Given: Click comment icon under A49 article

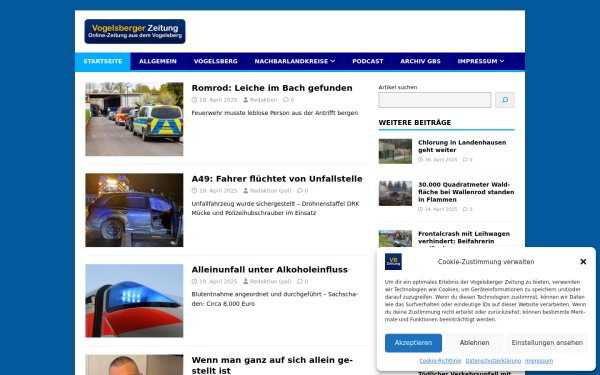Looking at the screenshot, I should (x=300, y=191).
